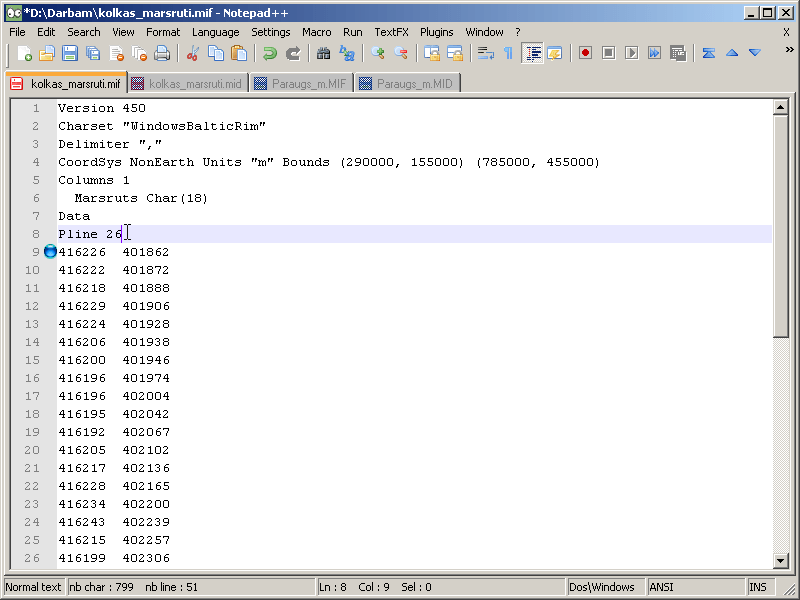Toggle synchronized horizontal scrolling icon

455,53
